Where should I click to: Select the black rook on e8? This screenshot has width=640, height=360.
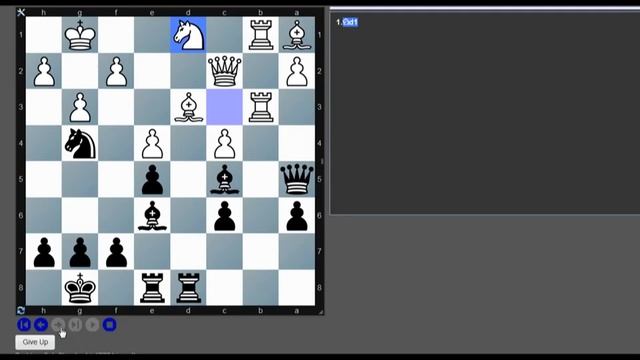[152, 288]
